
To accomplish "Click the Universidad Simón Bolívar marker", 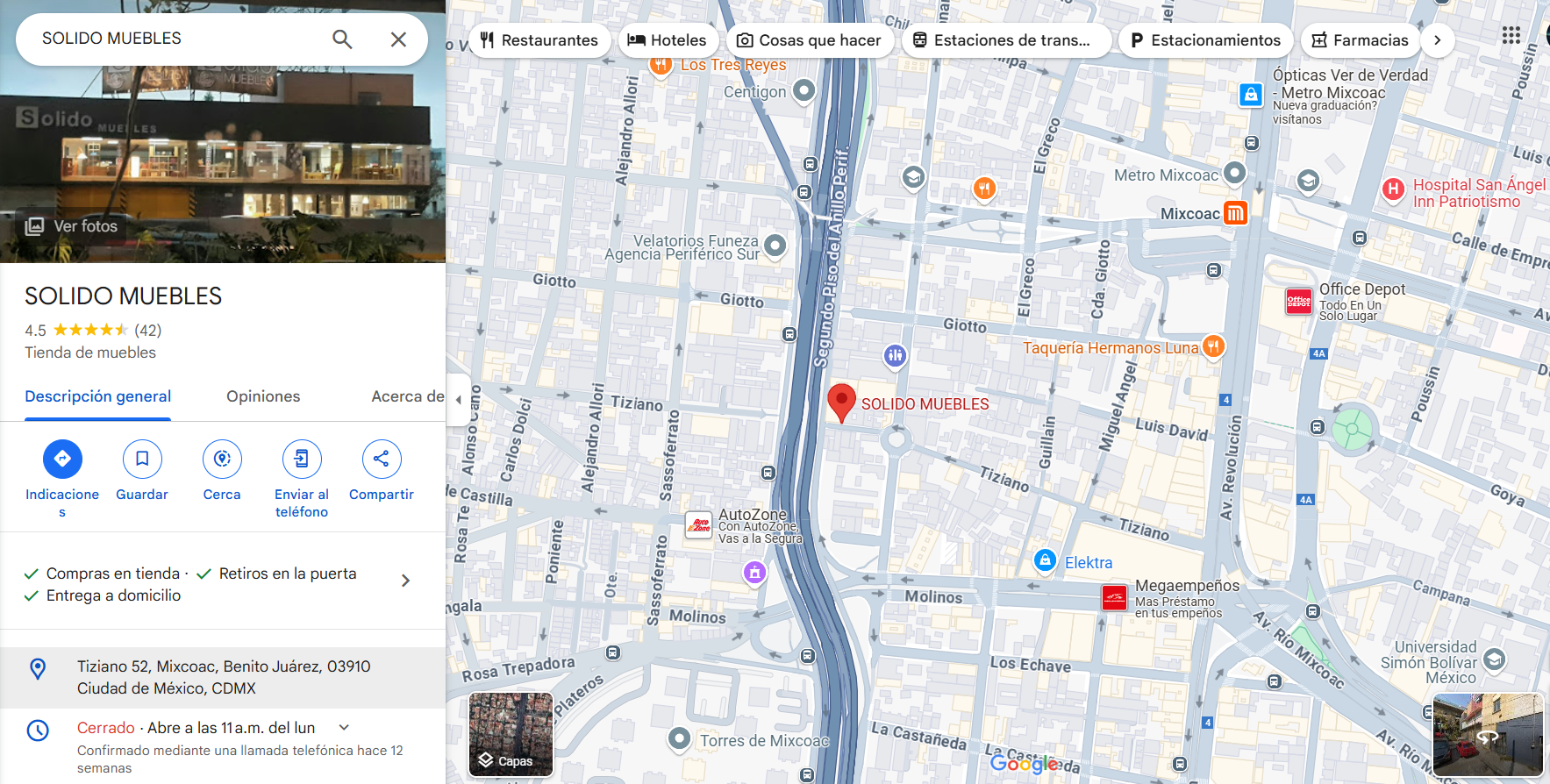I will click(1495, 659).
